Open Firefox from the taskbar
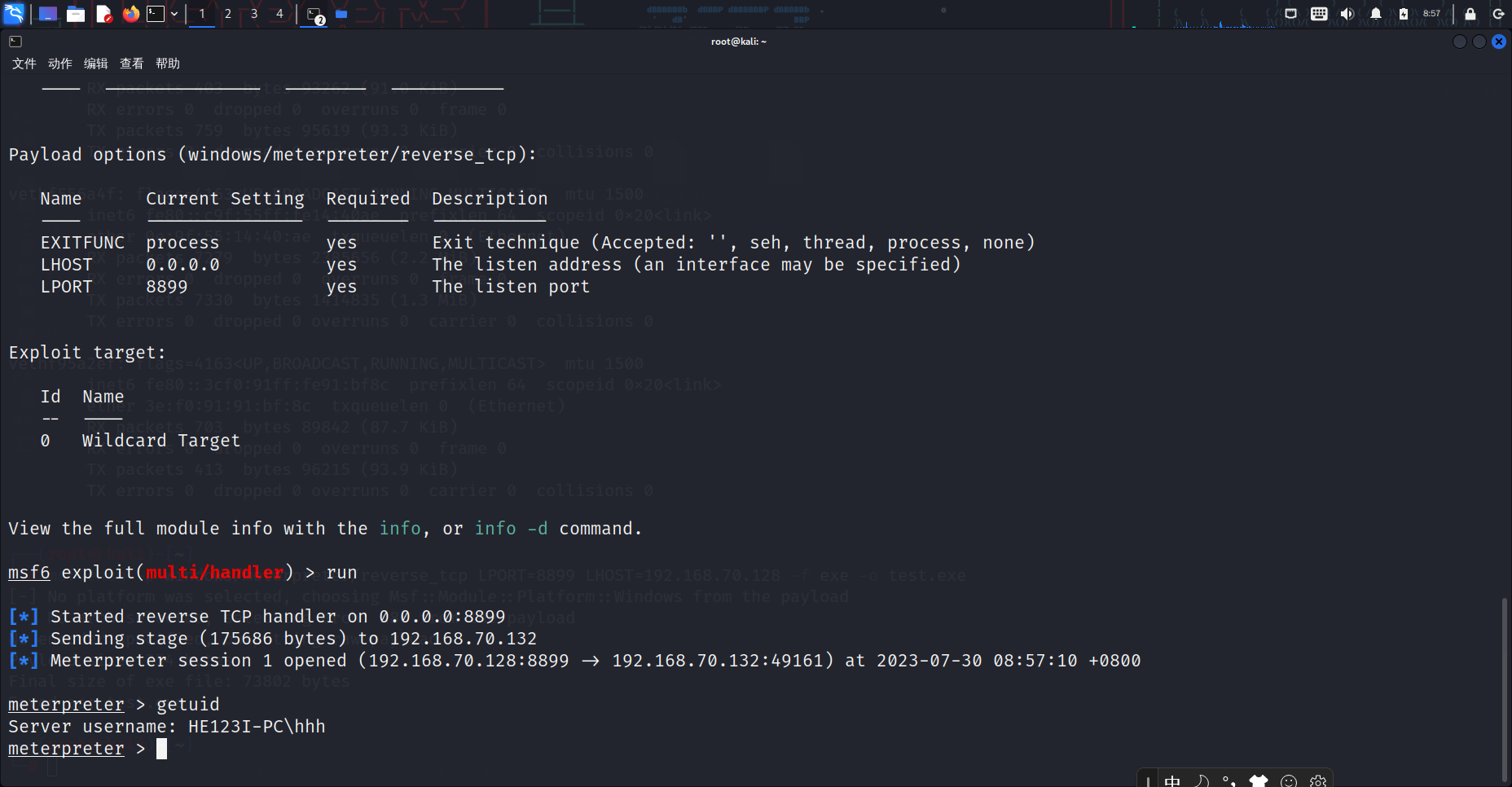Viewport: 1512px width, 787px height. click(131, 14)
